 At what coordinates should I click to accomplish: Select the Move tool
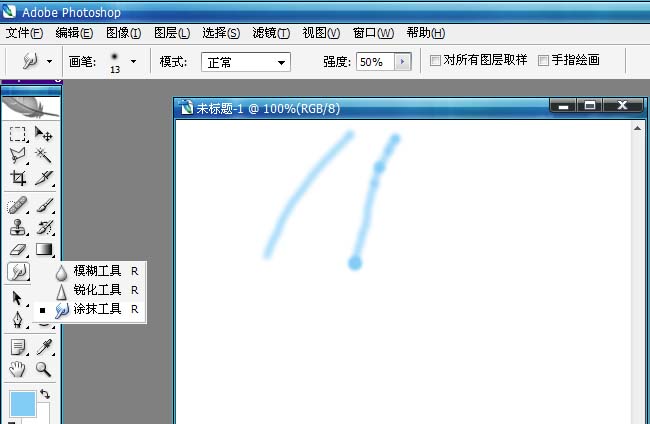pyautogui.click(x=44, y=134)
